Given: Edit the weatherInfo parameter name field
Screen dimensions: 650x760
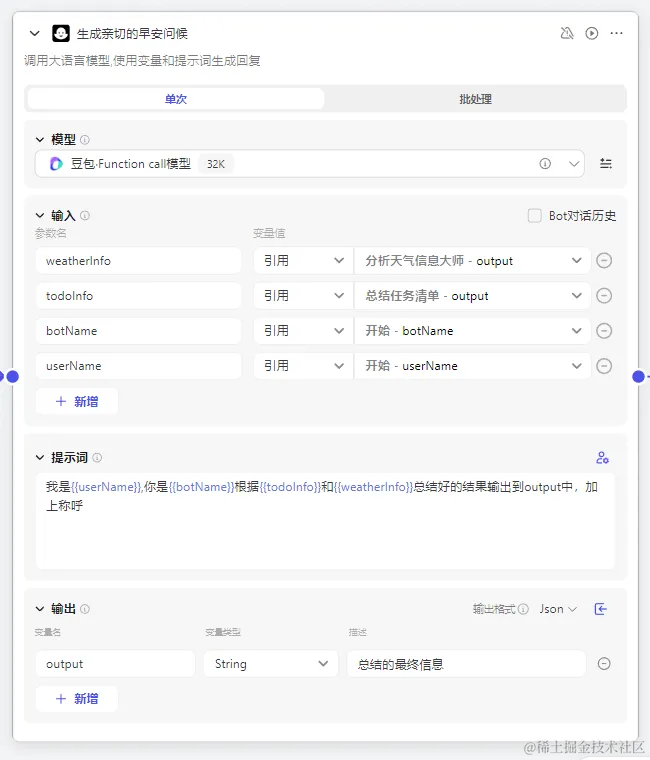Looking at the screenshot, I should tap(139, 261).
